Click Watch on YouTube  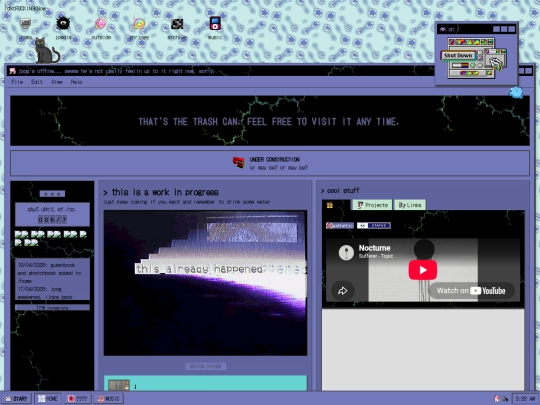(x=471, y=291)
